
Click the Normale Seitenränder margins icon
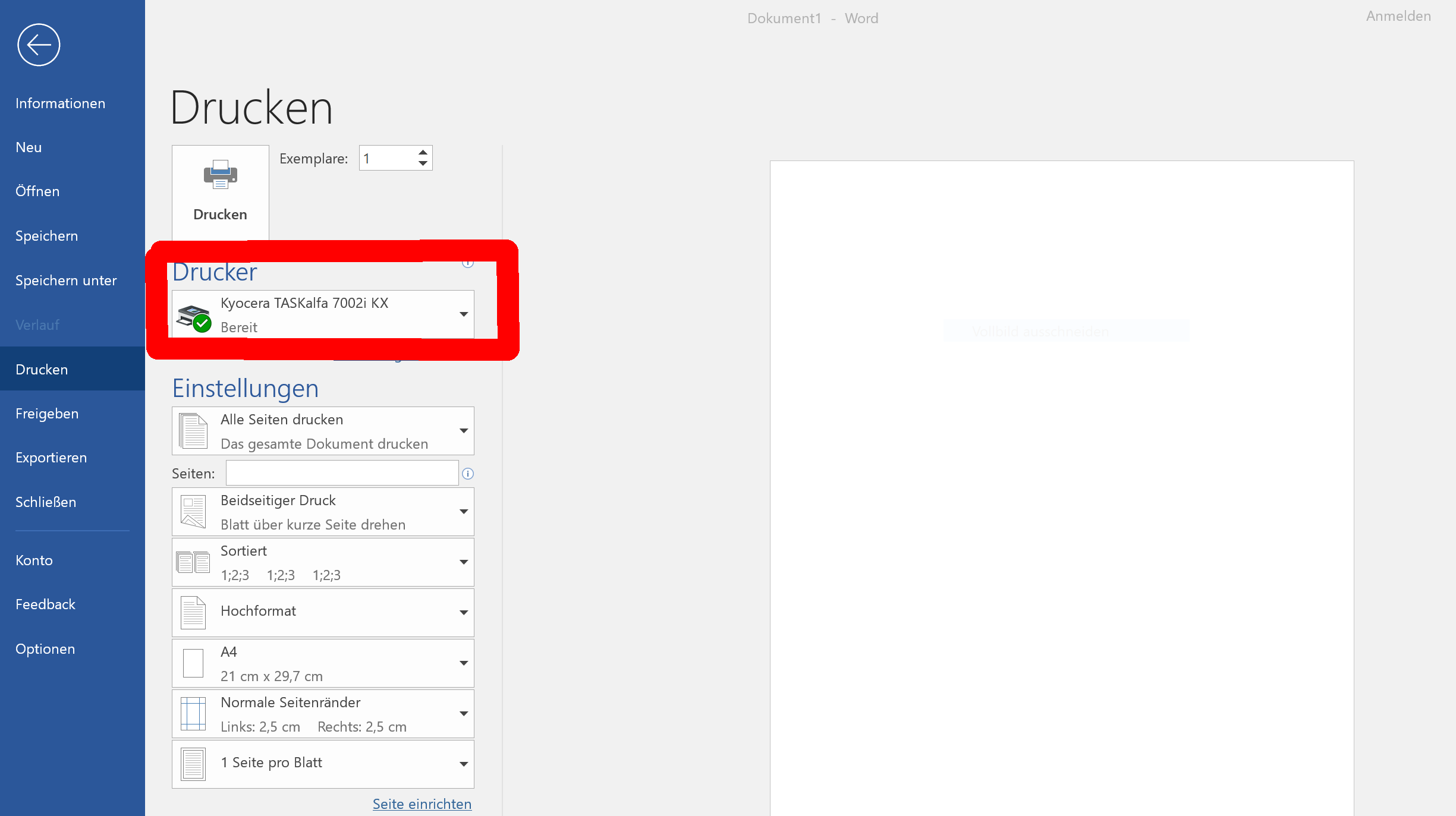(x=193, y=713)
